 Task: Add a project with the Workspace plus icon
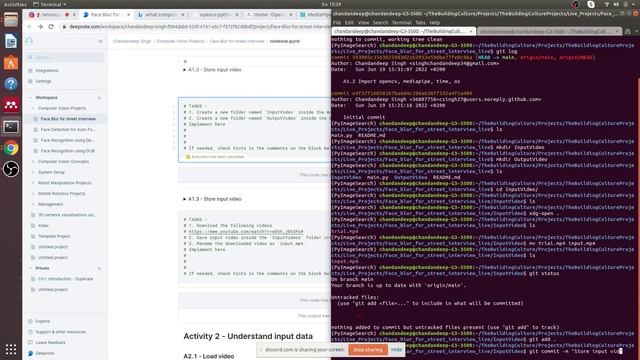(x=100, y=98)
